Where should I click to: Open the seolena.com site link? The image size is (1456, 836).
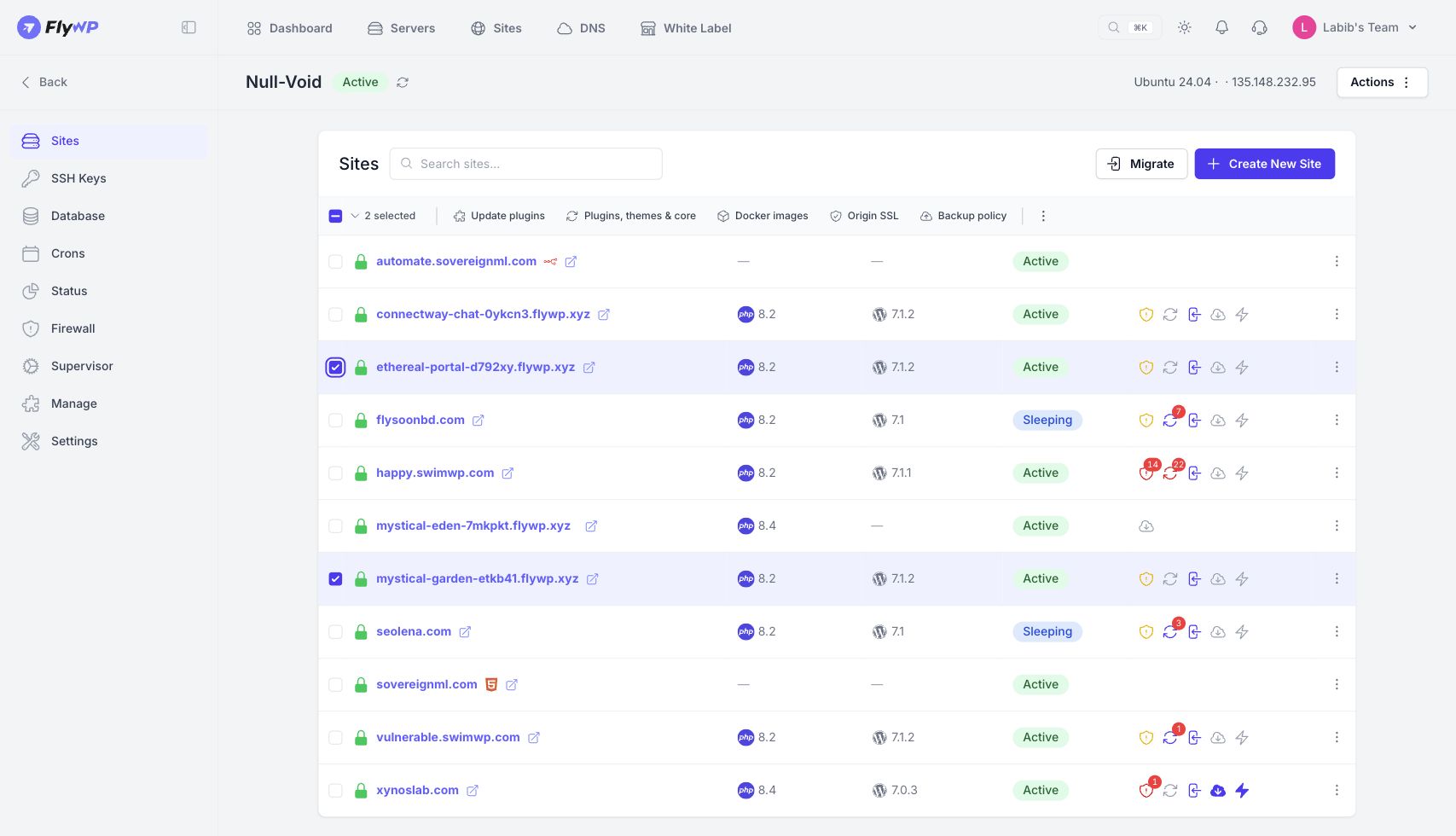pyautogui.click(x=414, y=631)
